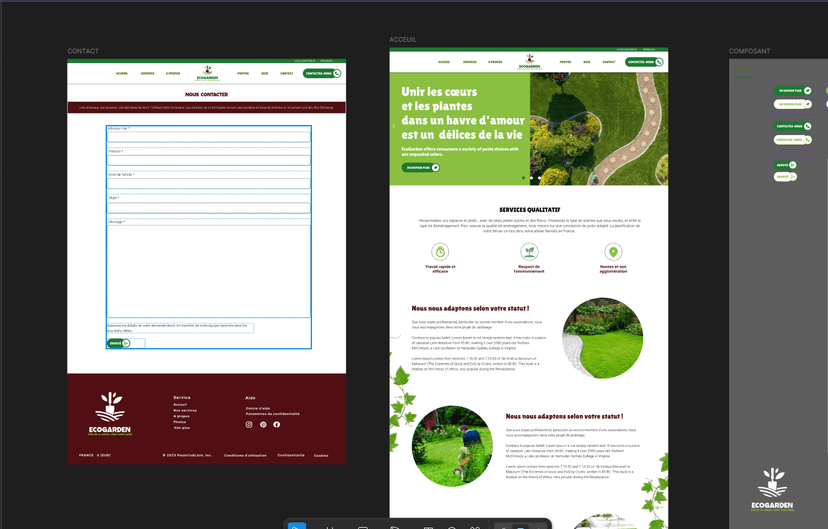
Task: Click the EcoGarden logo in Acceuil header
Action: point(528,62)
